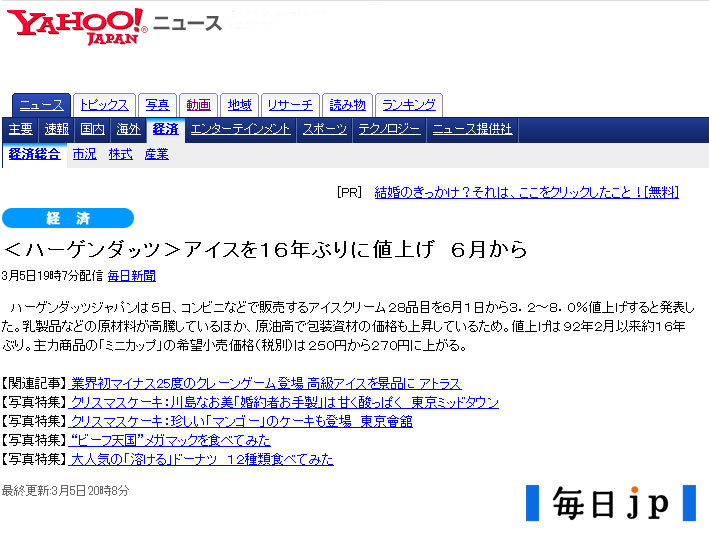Switch to the 写真 tab
This screenshot has width=709, height=535.
click(x=157, y=105)
